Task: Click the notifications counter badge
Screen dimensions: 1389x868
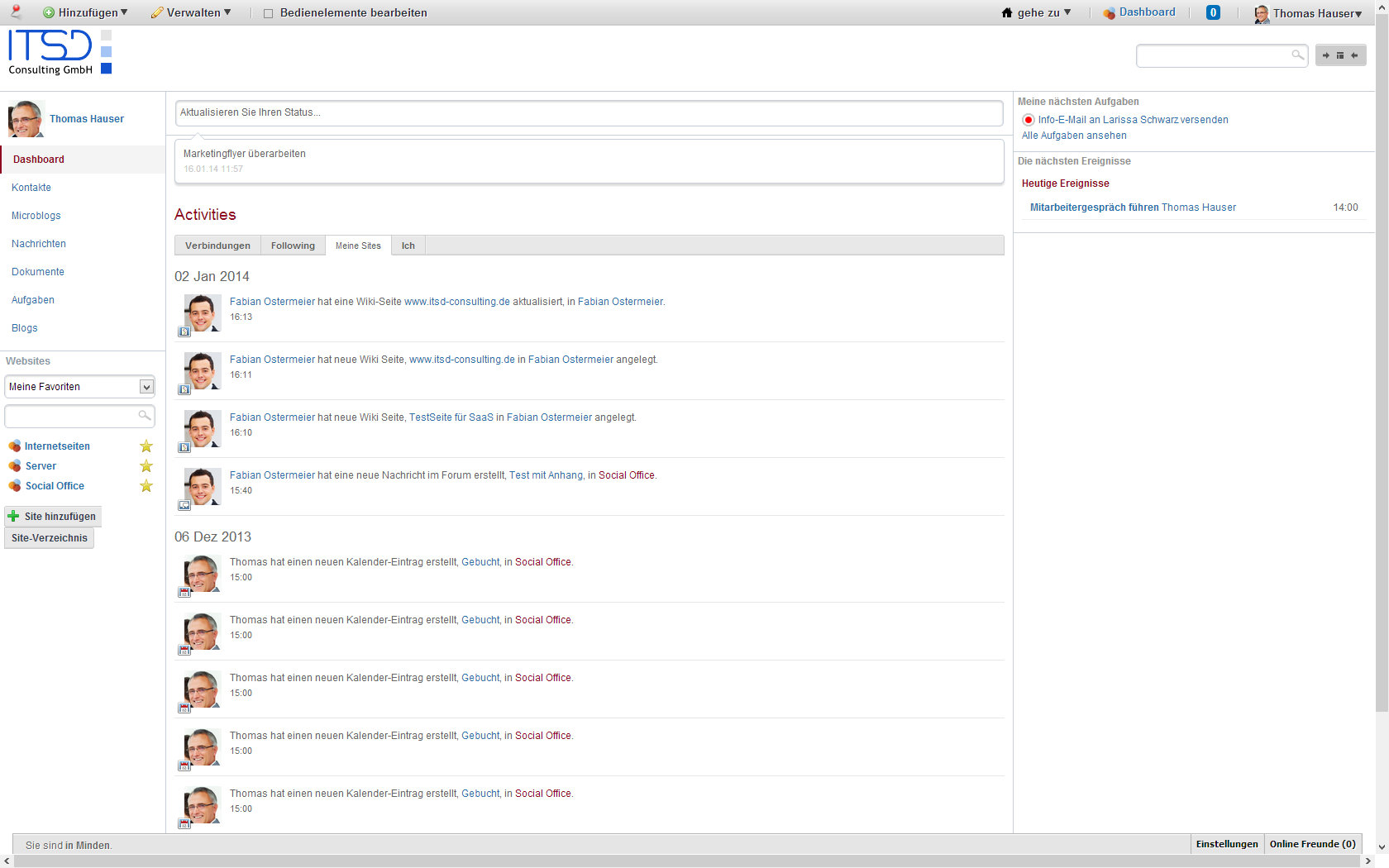Action: (x=1213, y=12)
